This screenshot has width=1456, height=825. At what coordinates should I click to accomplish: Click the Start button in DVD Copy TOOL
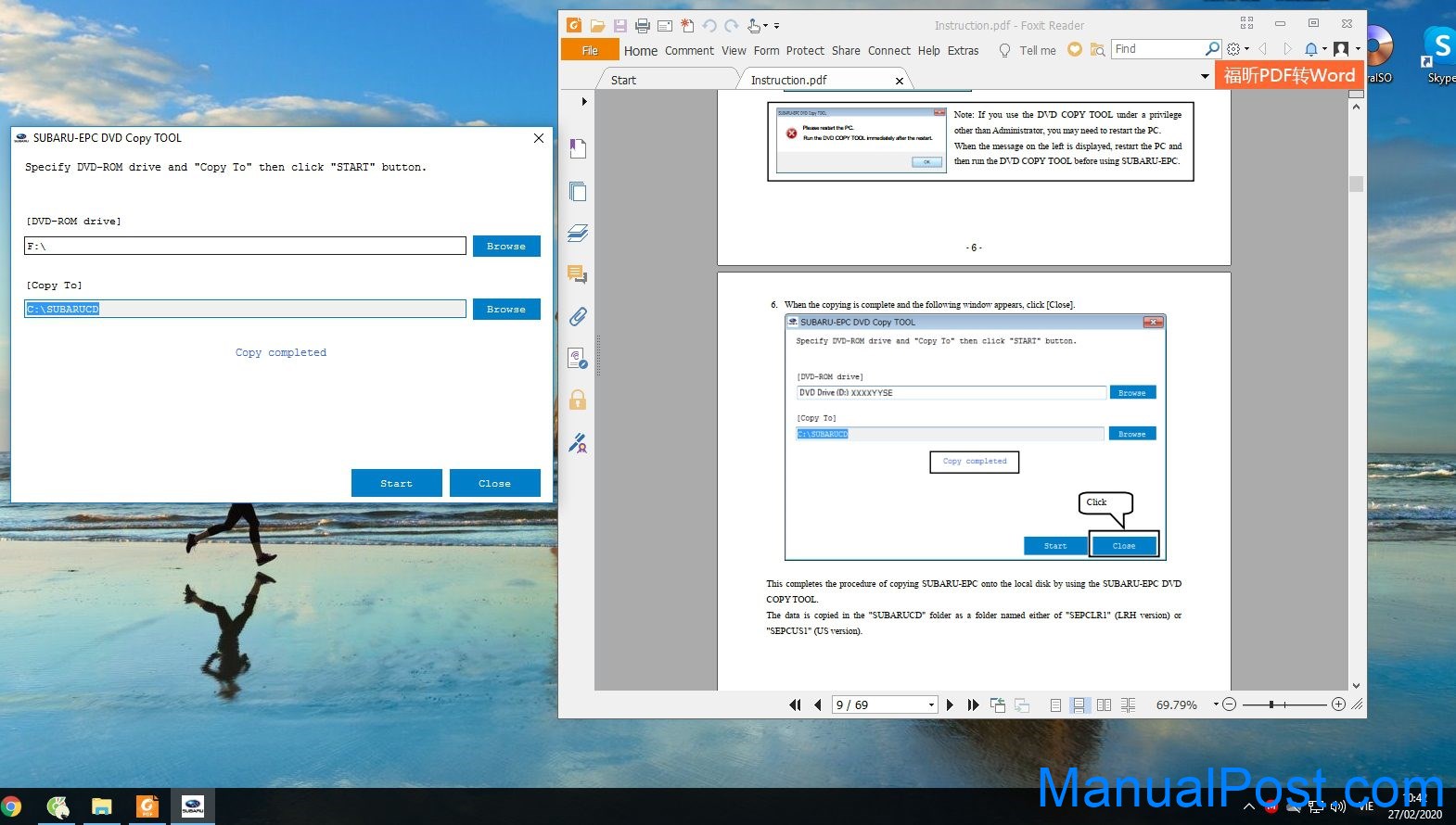pyautogui.click(x=396, y=483)
